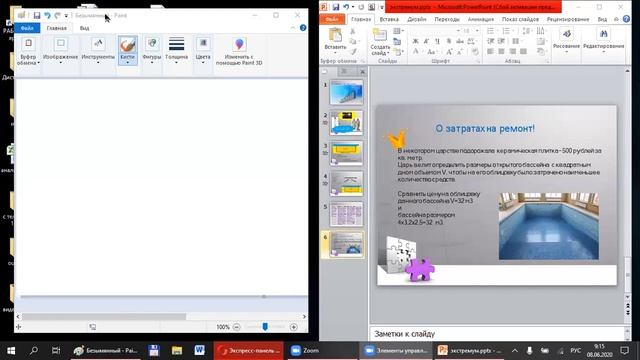Click the Создать слайд new slide icon

point(380,36)
